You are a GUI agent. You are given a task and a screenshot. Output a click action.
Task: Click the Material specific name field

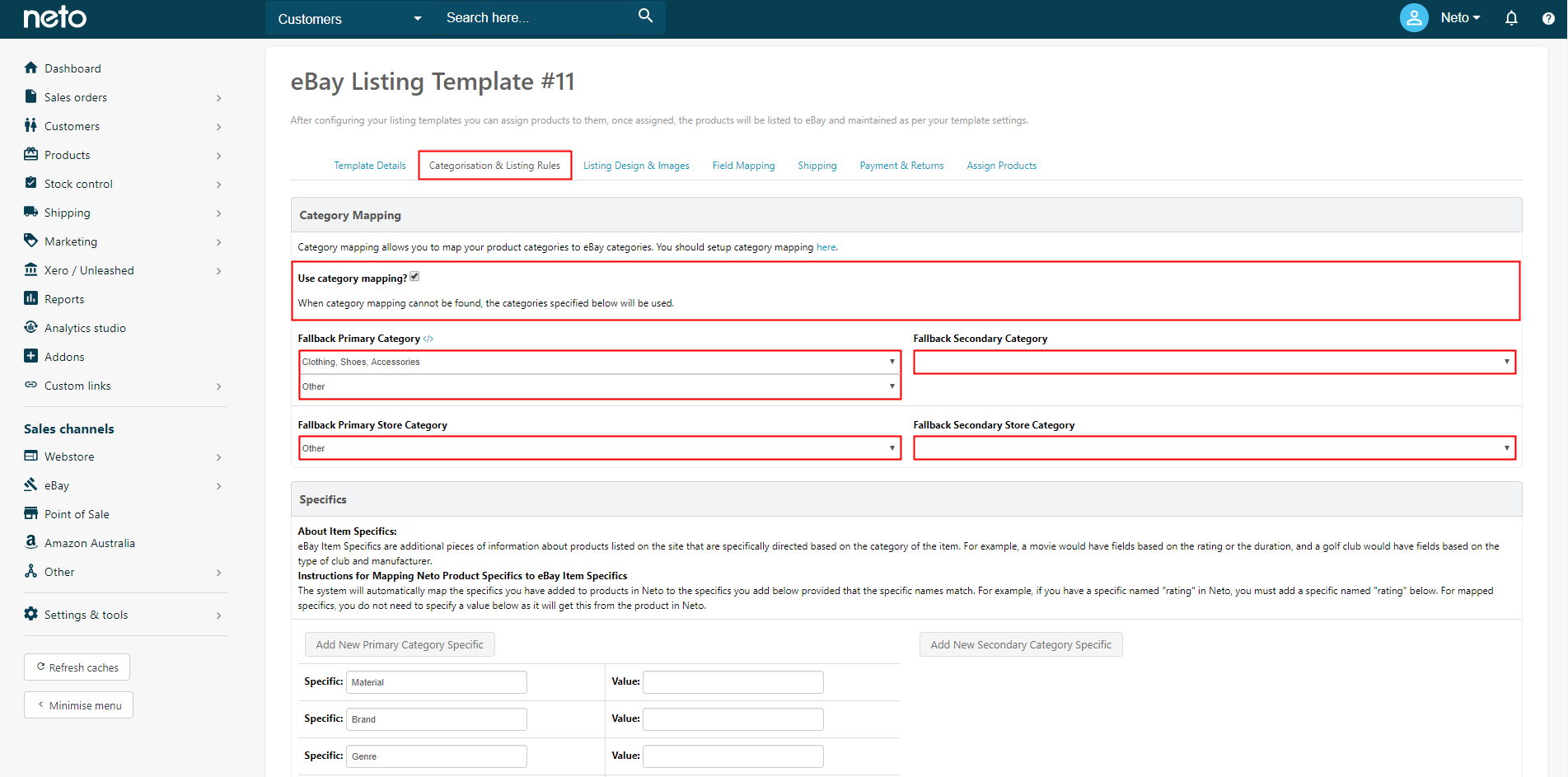coord(437,682)
